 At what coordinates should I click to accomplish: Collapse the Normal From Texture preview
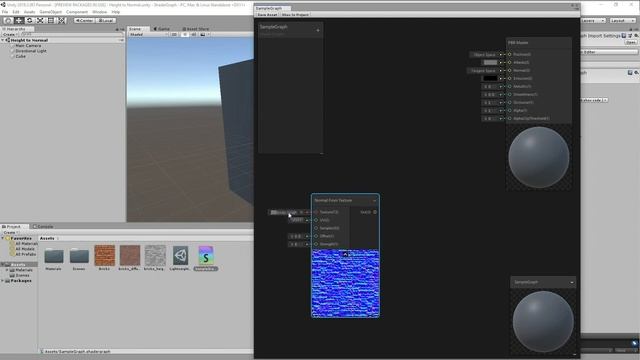pos(345,254)
